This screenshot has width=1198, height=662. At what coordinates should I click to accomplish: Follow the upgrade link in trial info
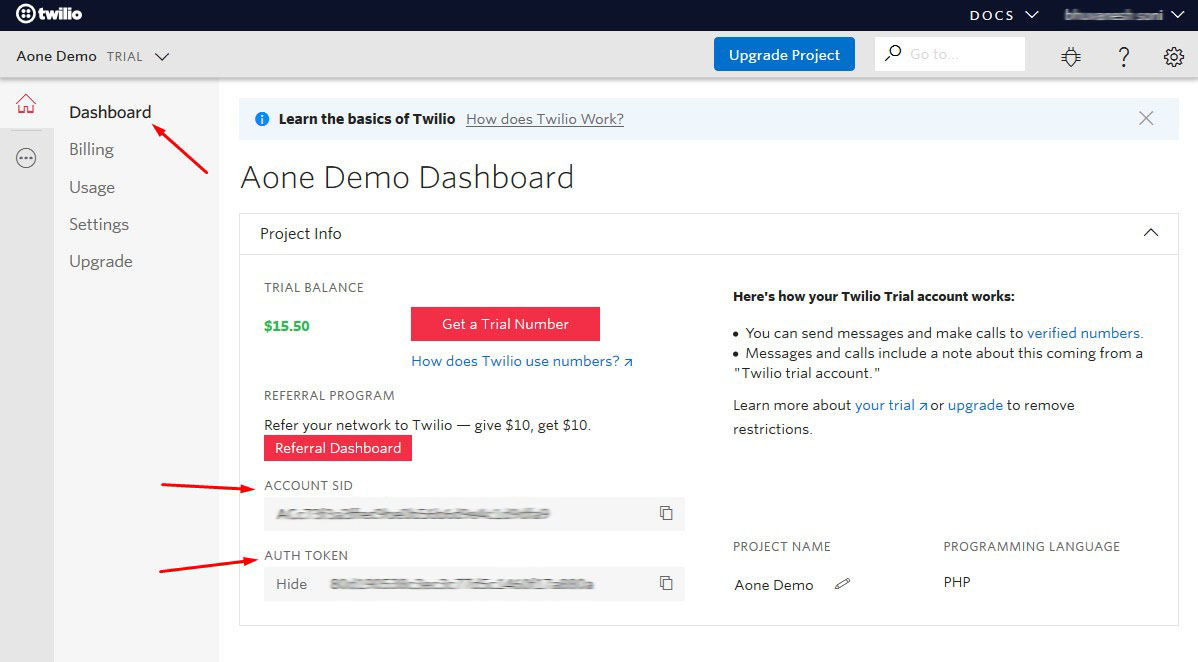(x=975, y=405)
